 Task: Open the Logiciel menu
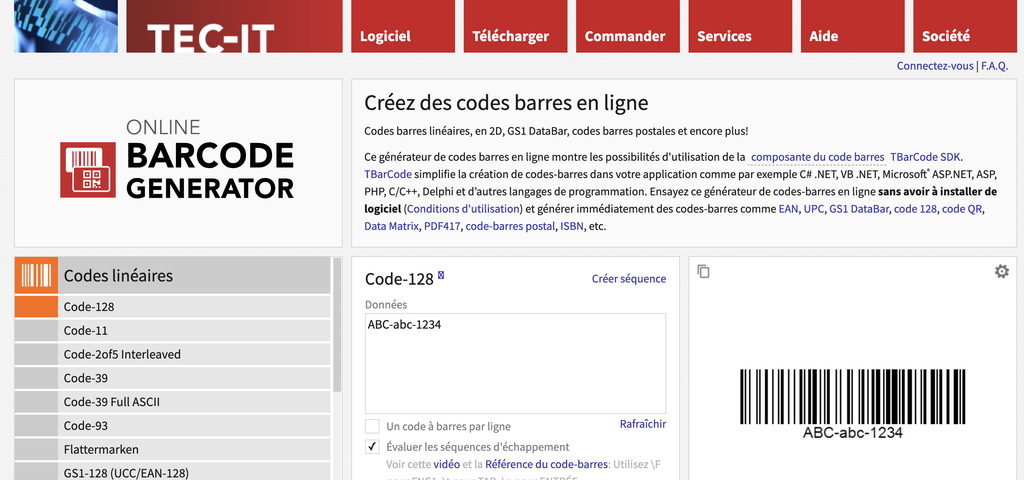[x=403, y=26]
